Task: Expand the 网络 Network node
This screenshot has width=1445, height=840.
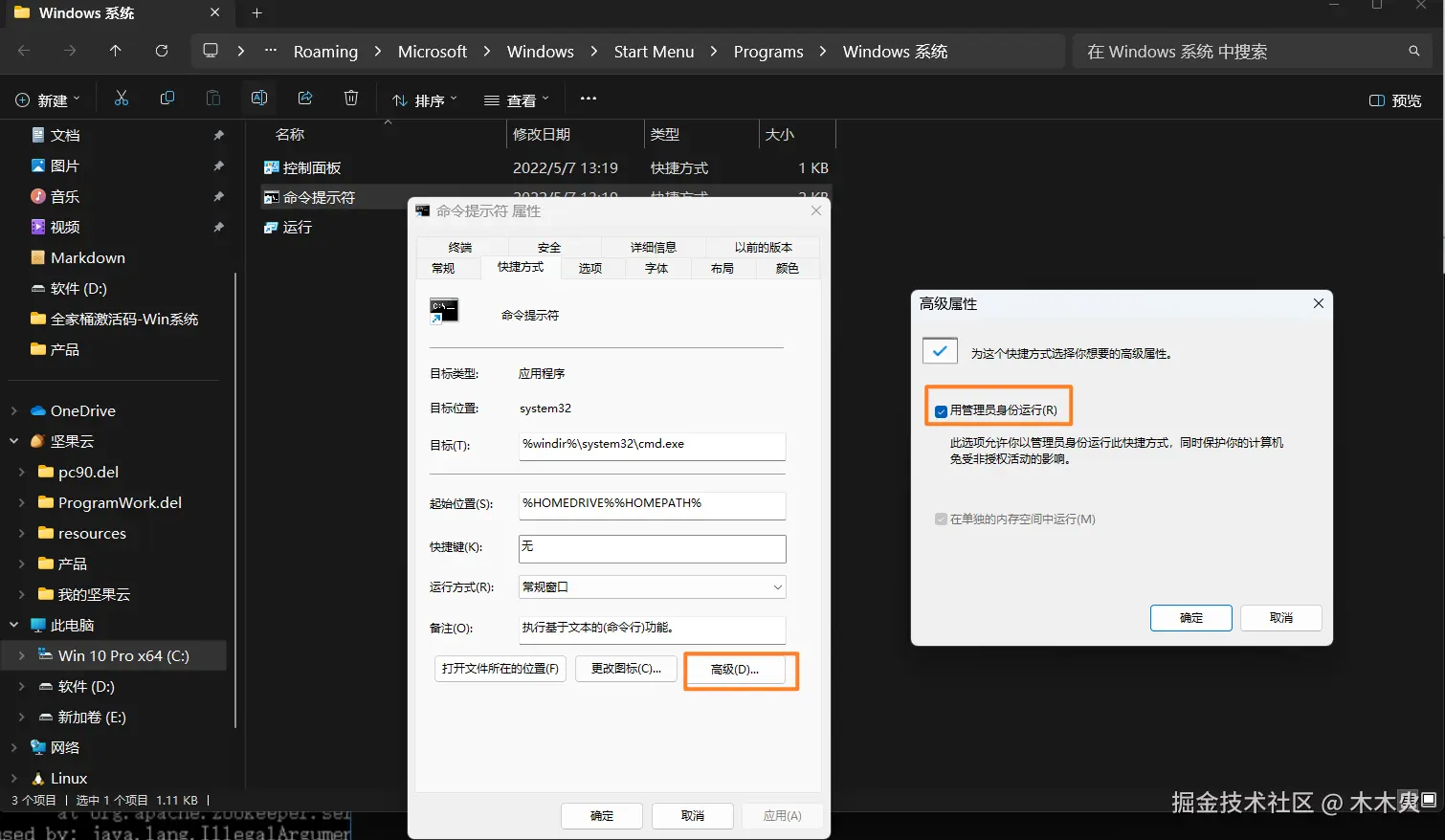Action: pos(13,747)
